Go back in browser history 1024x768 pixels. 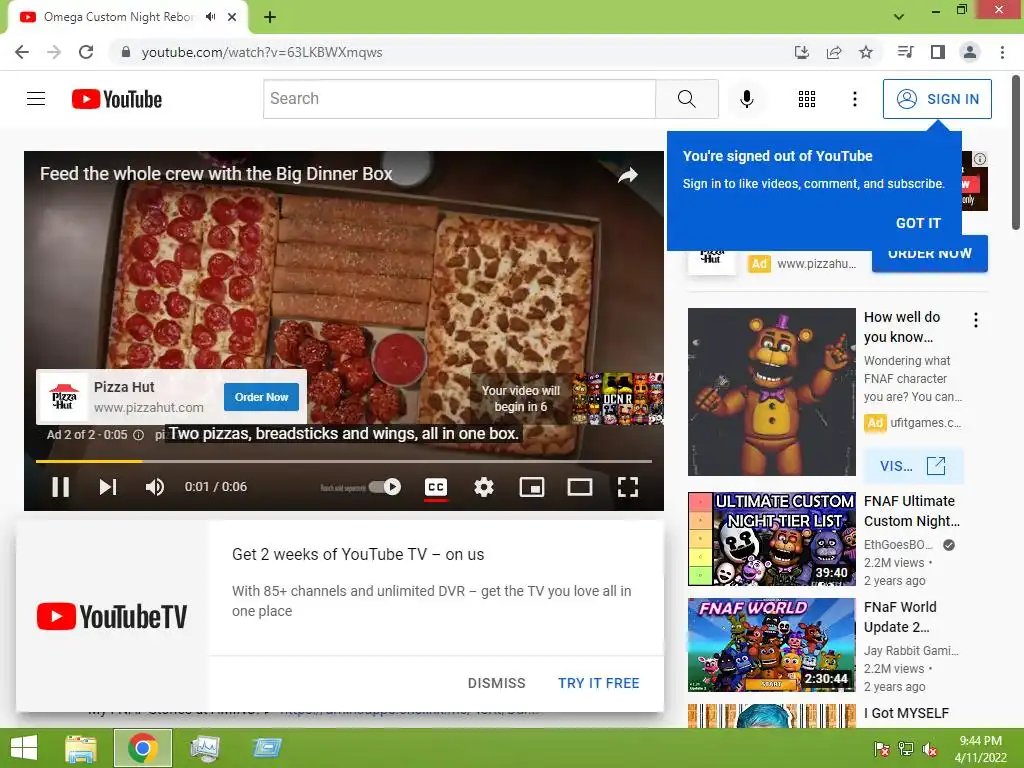pos(22,52)
